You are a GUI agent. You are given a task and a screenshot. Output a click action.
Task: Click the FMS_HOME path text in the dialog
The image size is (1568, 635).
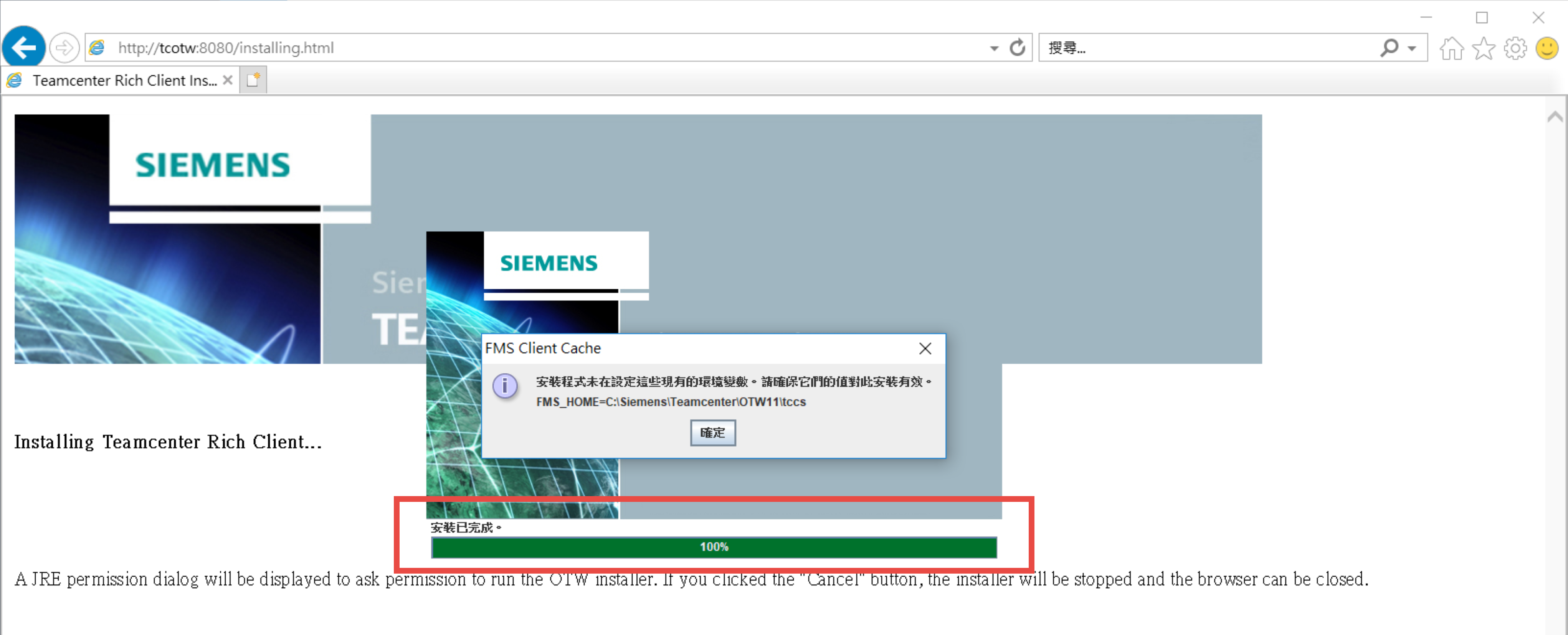(x=671, y=402)
